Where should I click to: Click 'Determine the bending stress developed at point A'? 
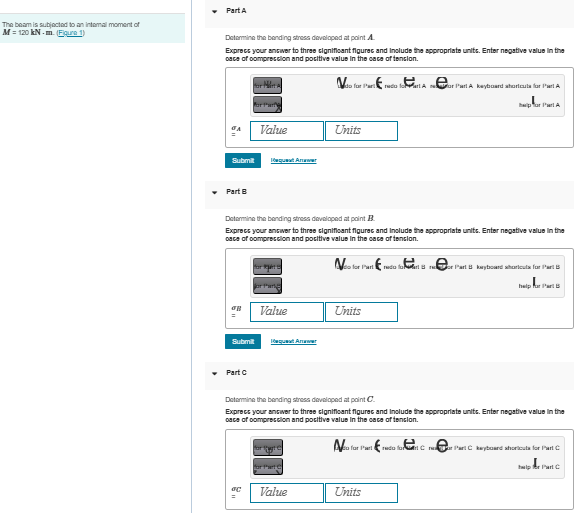click(x=300, y=38)
